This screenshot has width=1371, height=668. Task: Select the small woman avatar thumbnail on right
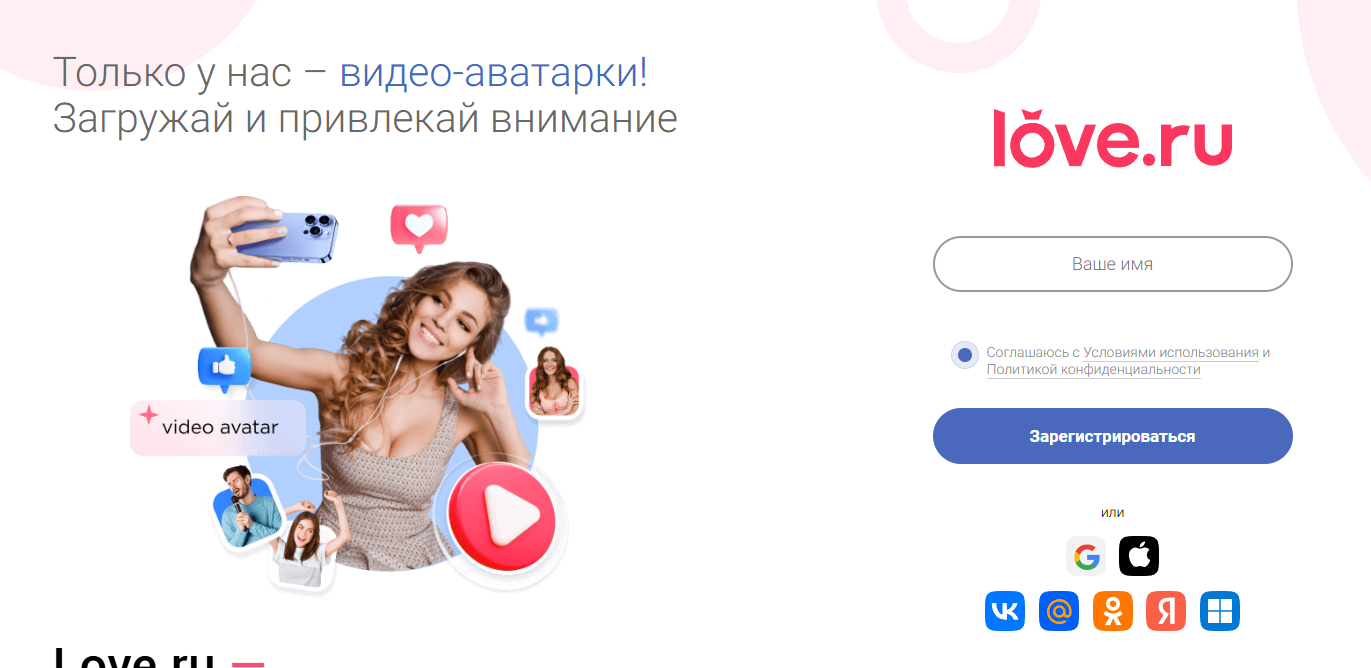[553, 381]
